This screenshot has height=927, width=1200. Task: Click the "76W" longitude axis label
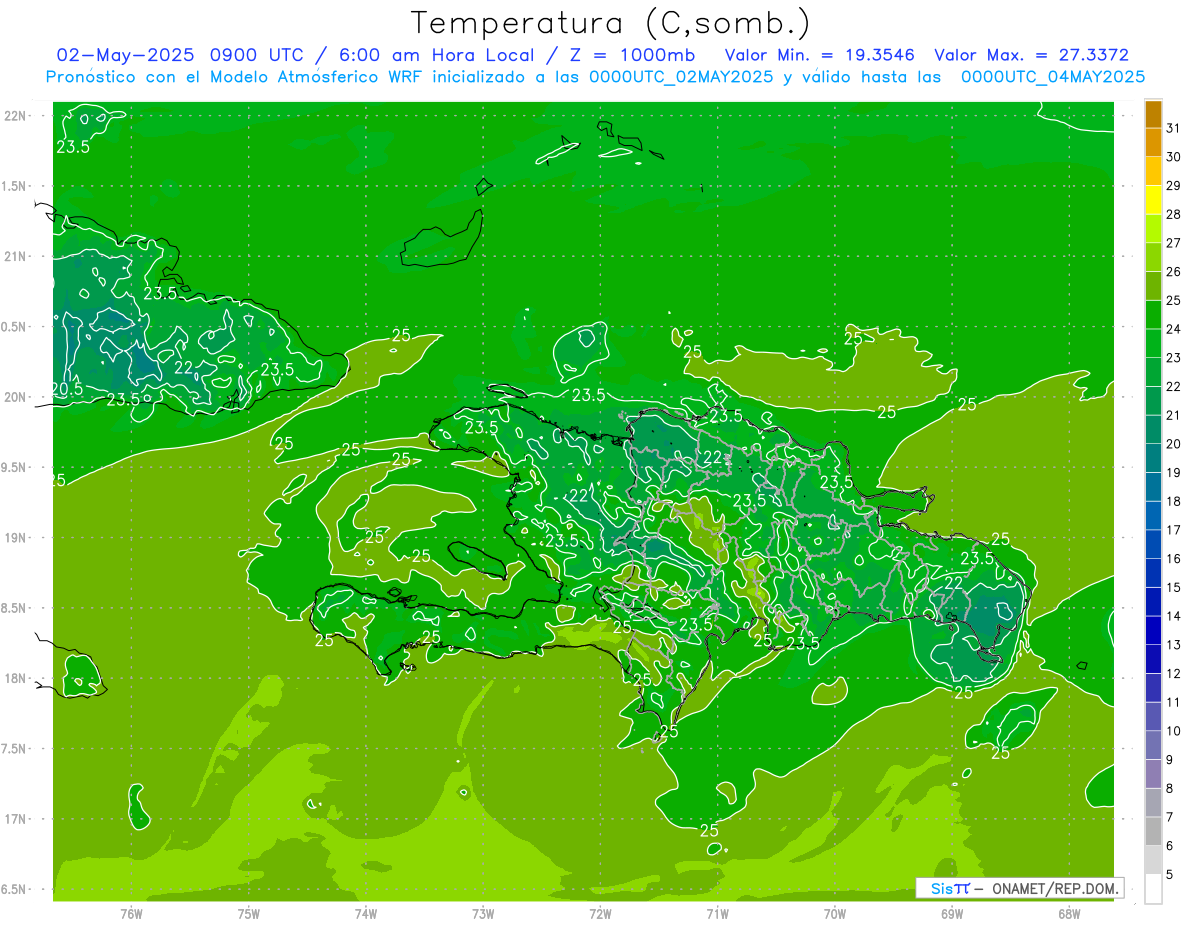pyautogui.click(x=131, y=913)
